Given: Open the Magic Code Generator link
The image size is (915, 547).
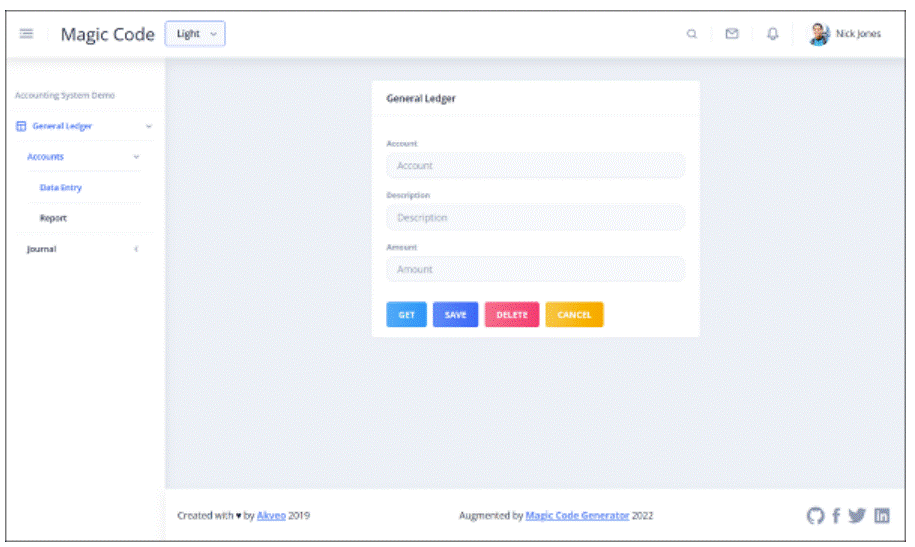Looking at the screenshot, I should (577, 515).
